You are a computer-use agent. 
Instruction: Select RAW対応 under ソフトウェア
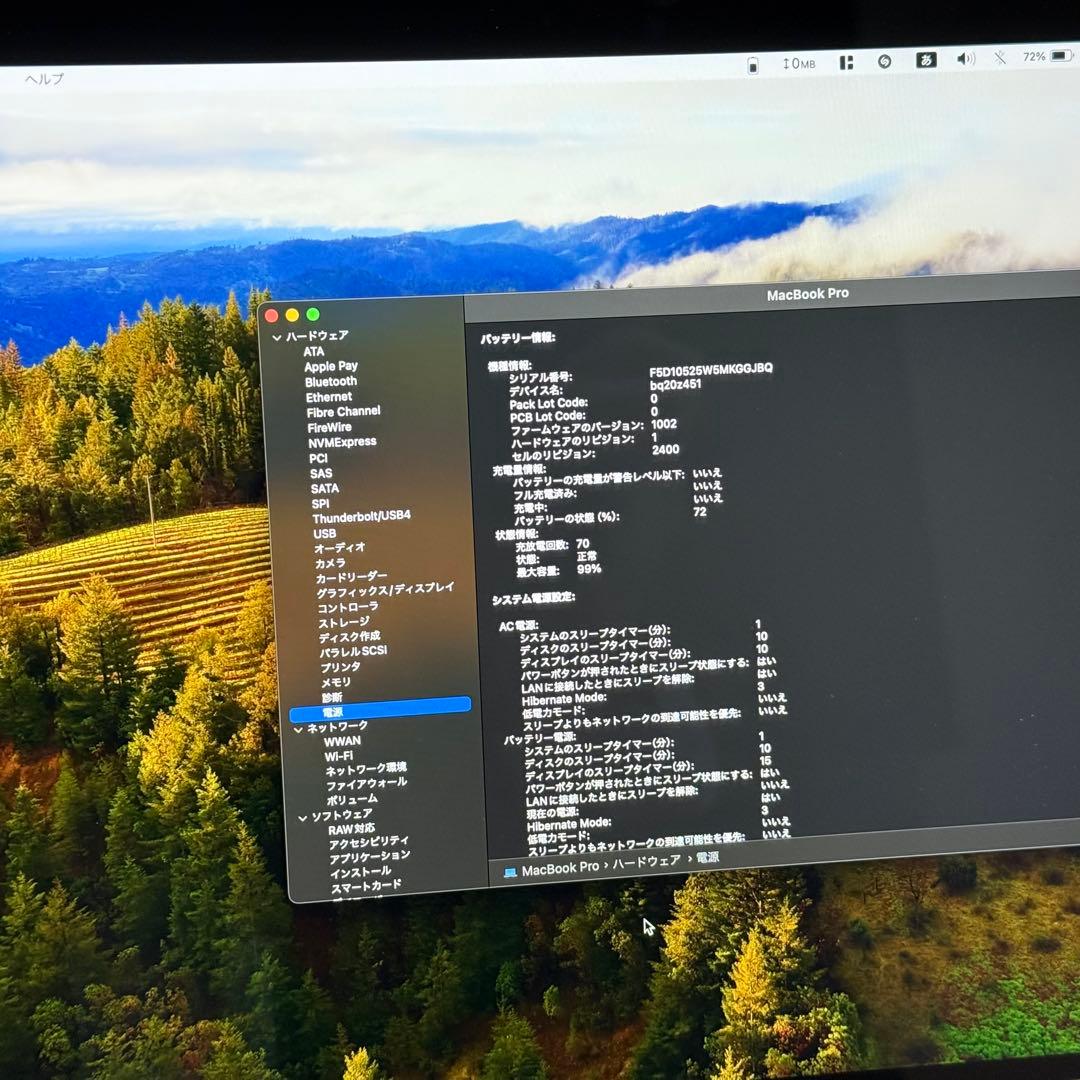tap(351, 829)
